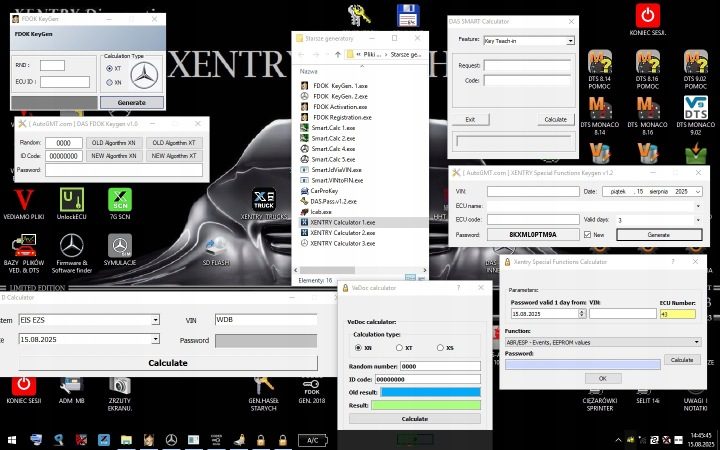Open BAZY PLIKÓW VED. & DTS shortcut

(24, 253)
